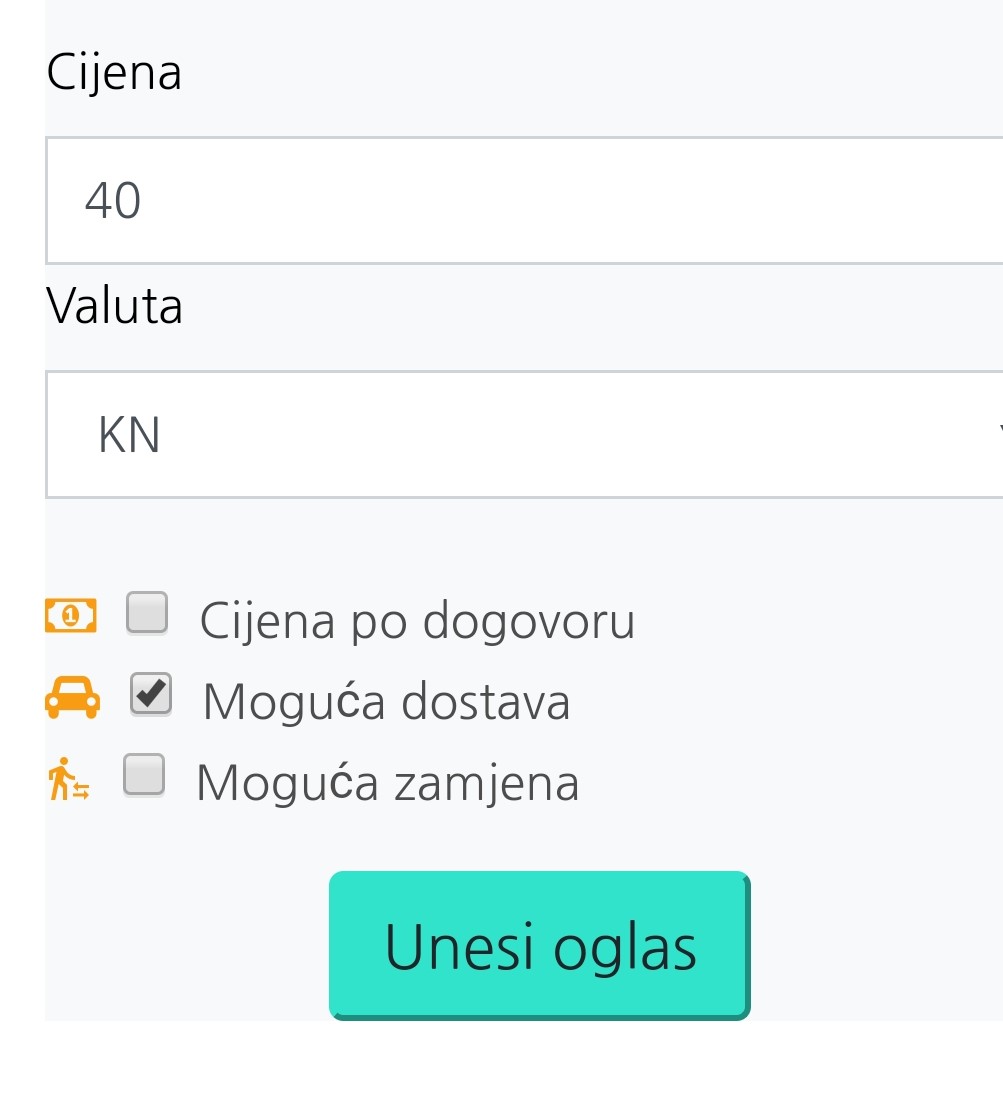Viewport: 1003px width, 1093px height.
Task: Click the Moguća zamjena label text
Action: click(388, 782)
